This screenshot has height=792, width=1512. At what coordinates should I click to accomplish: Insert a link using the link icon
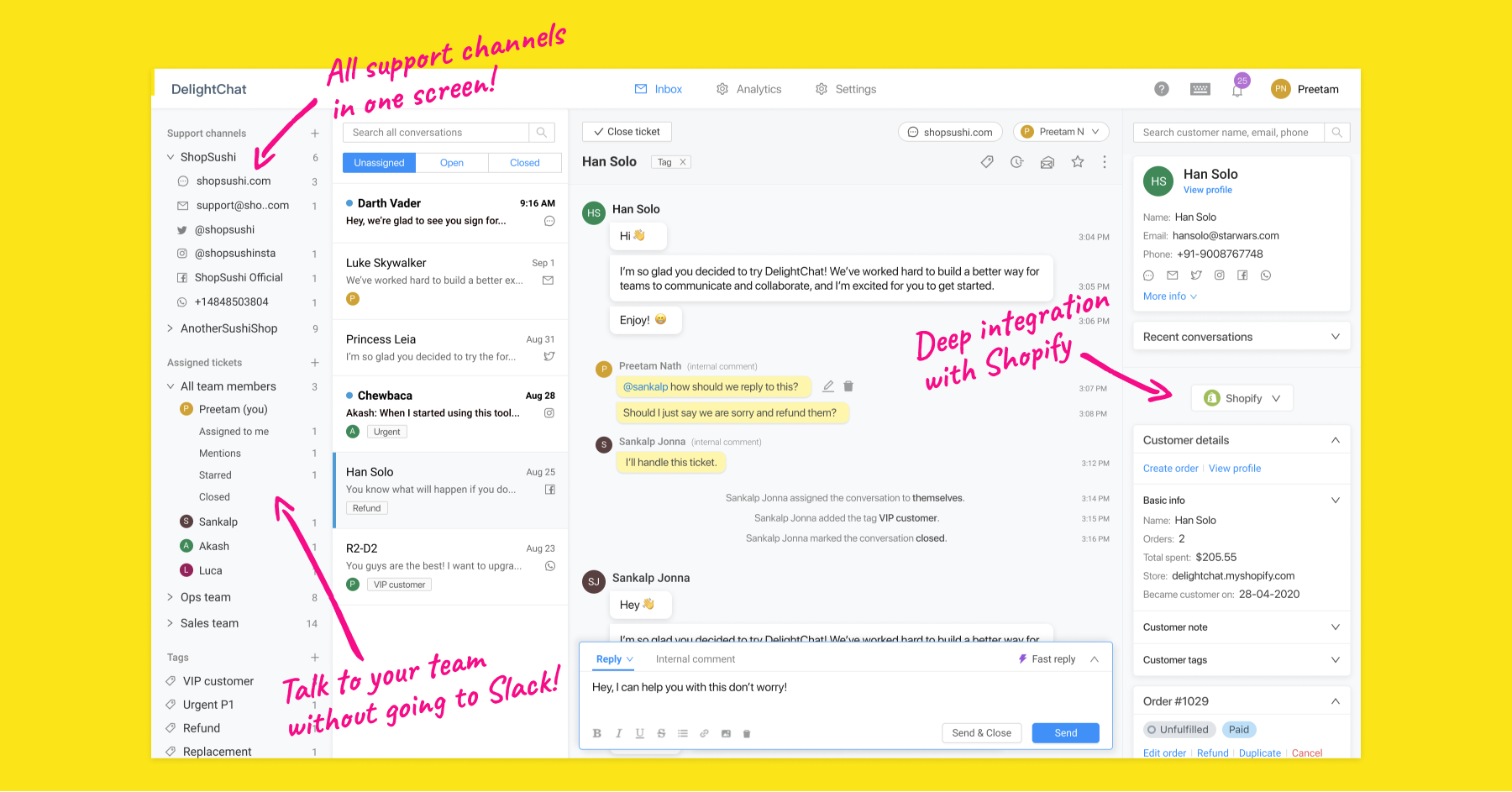coord(704,732)
